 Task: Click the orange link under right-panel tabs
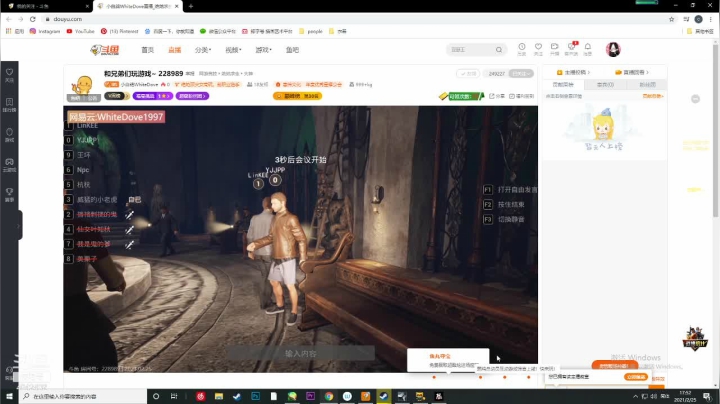(x=652, y=96)
